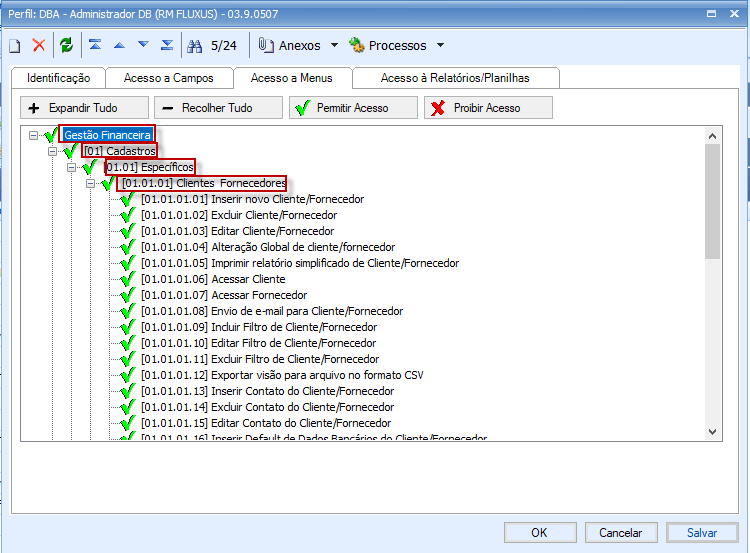
Task: Select [01.01.01.09] Incluir Filtro item
Action: point(259,327)
